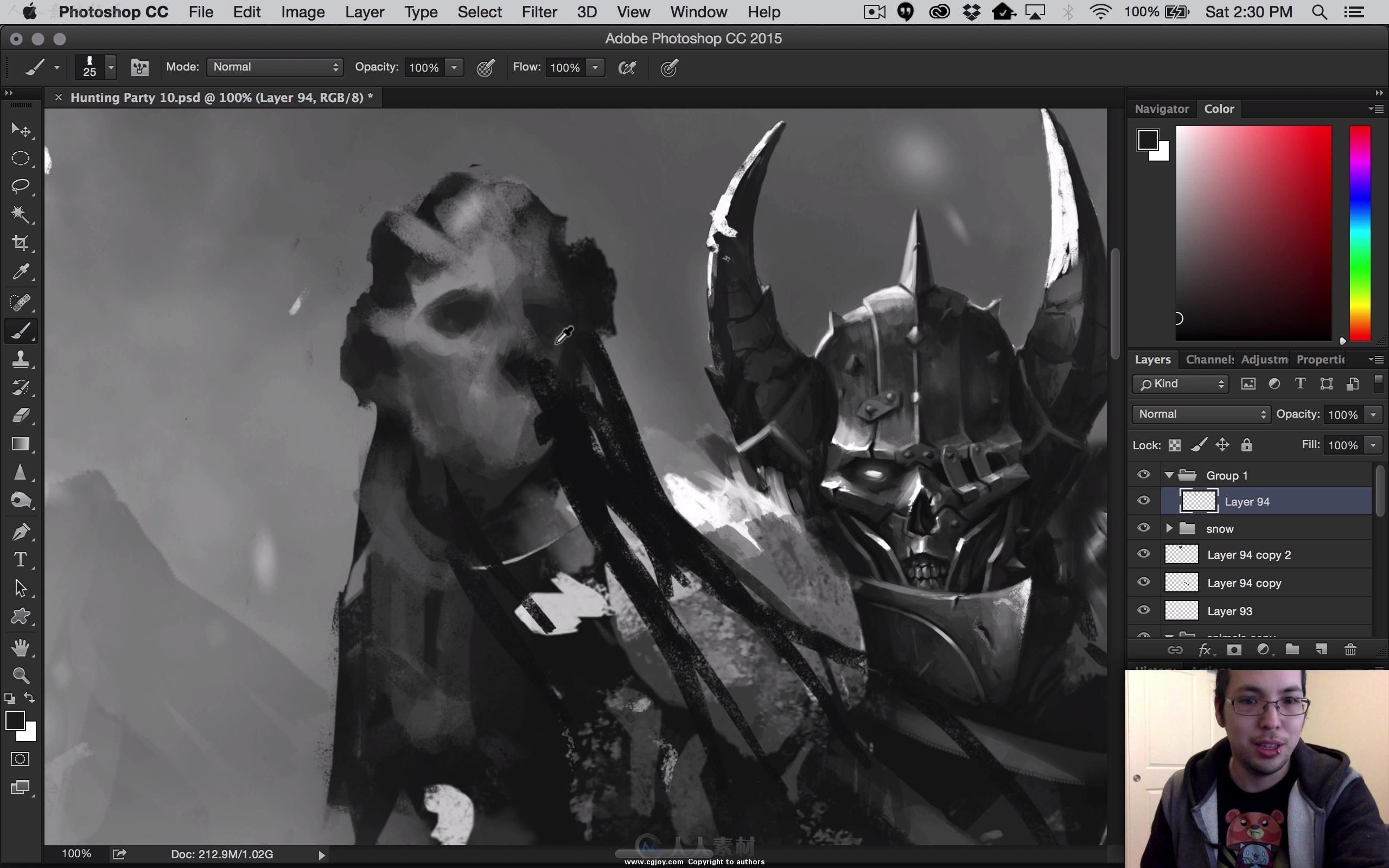Image resolution: width=1389 pixels, height=868 pixels.
Task: Hide Group 1 visibility eye
Action: [1143, 474]
